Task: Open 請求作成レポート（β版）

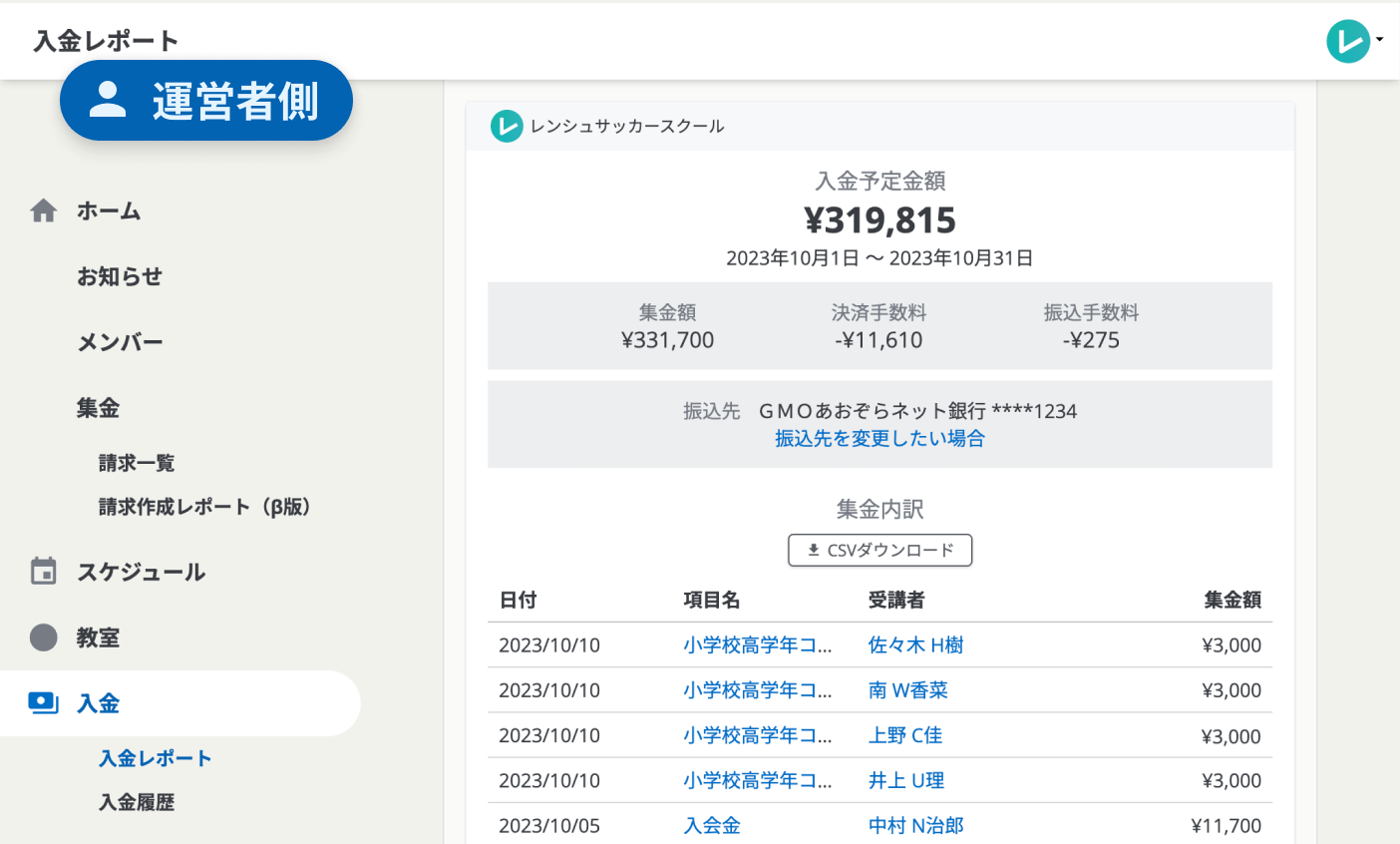Action: 204,507
